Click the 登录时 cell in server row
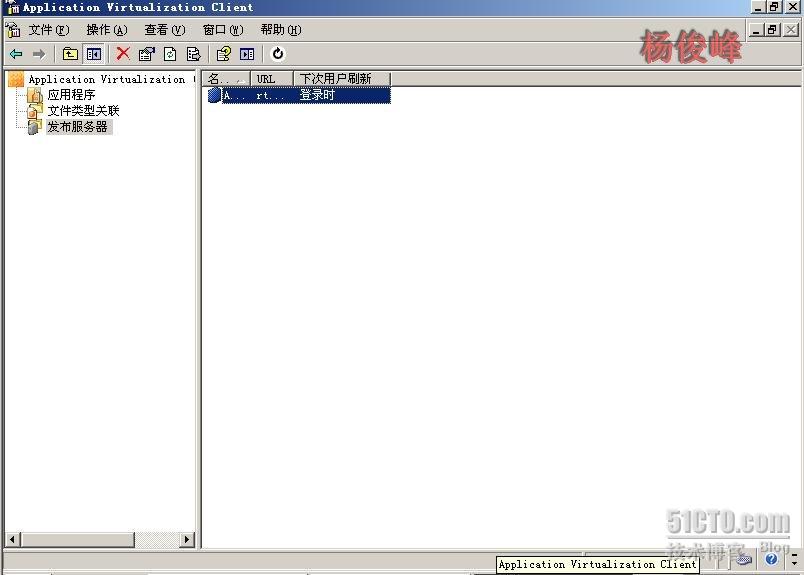Image resolution: width=804 pixels, height=575 pixels. pos(317,95)
